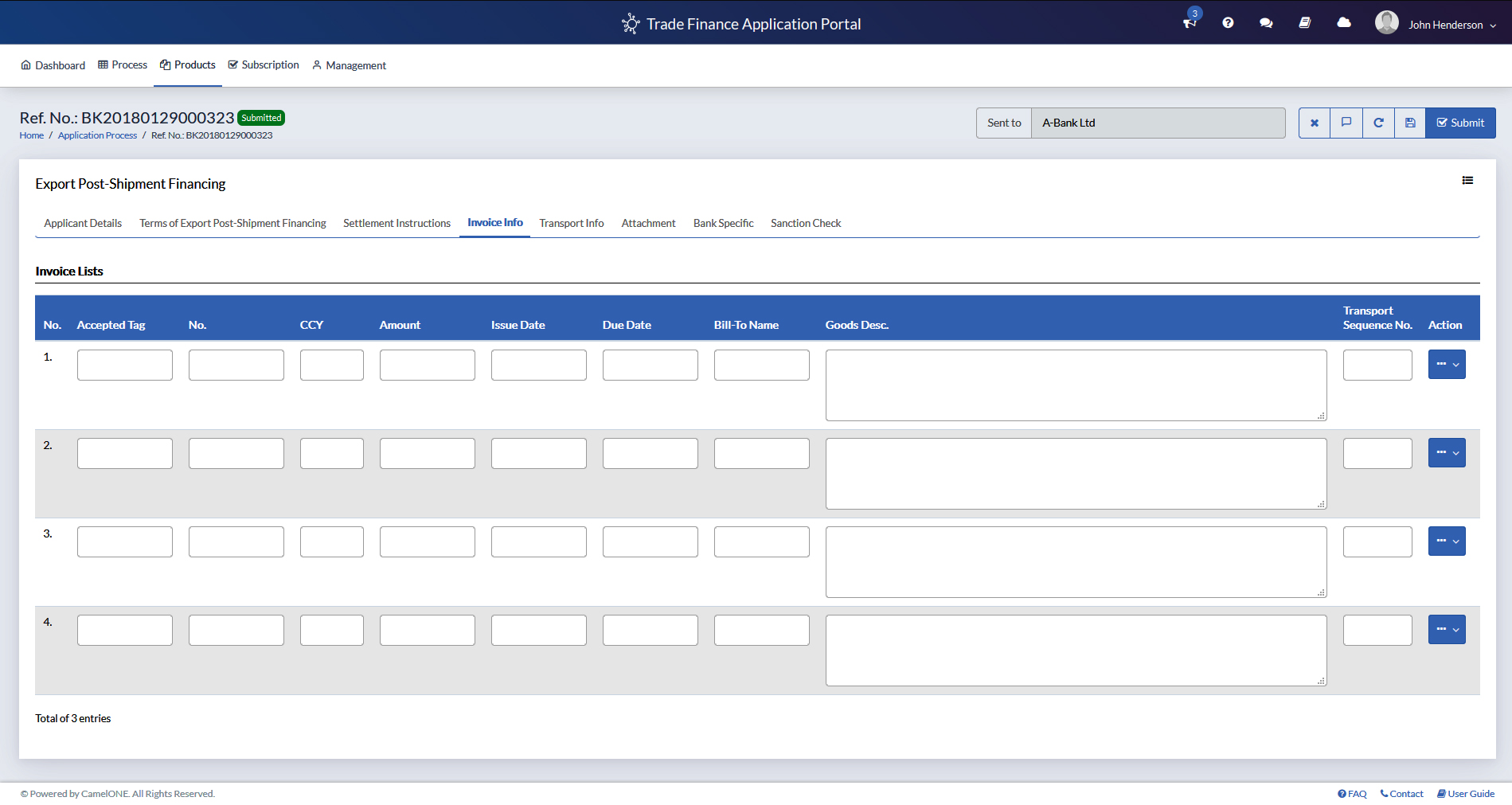Click the refresh icon beside Submit

pyautogui.click(x=1378, y=123)
